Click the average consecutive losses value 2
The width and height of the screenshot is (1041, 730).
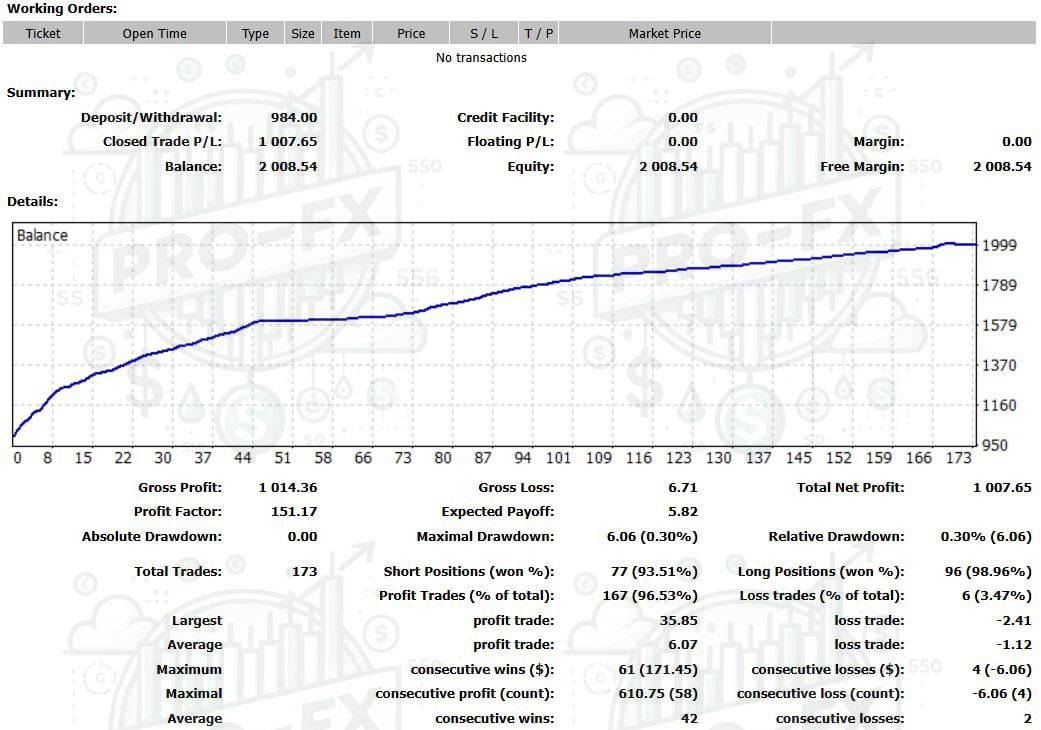(1028, 719)
